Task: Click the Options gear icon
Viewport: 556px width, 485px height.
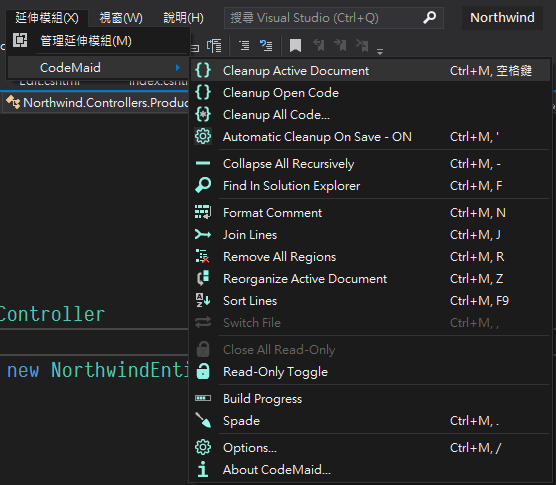Action: (203, 447)
